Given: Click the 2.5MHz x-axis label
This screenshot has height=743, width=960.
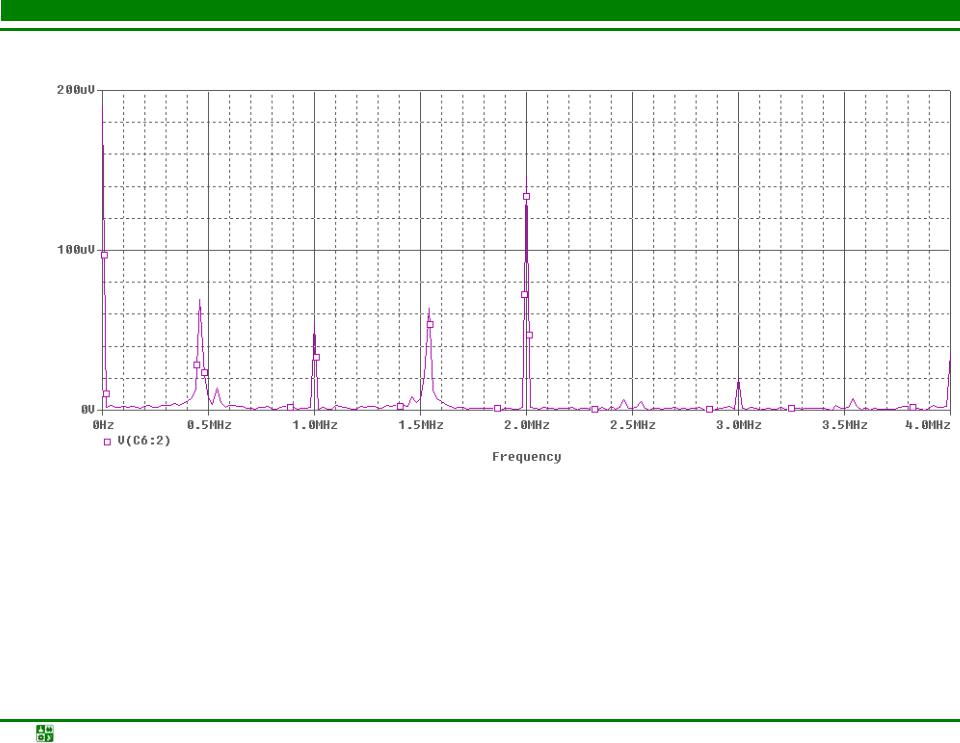Looking at the screenshot, I should coord(632,425).
